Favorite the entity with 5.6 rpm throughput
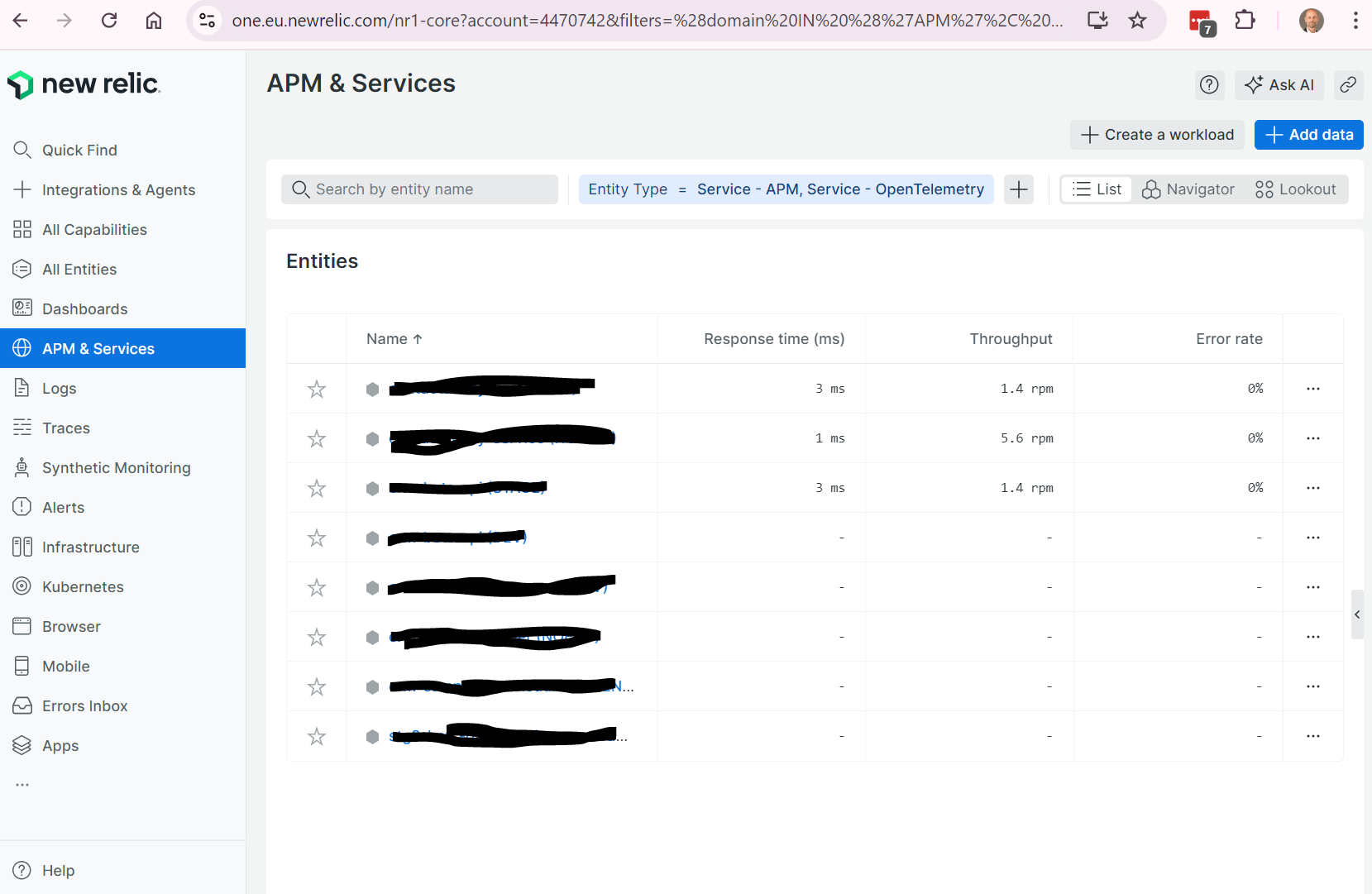The width and height of the screenshot is (1372, 894). pos(317,438)
